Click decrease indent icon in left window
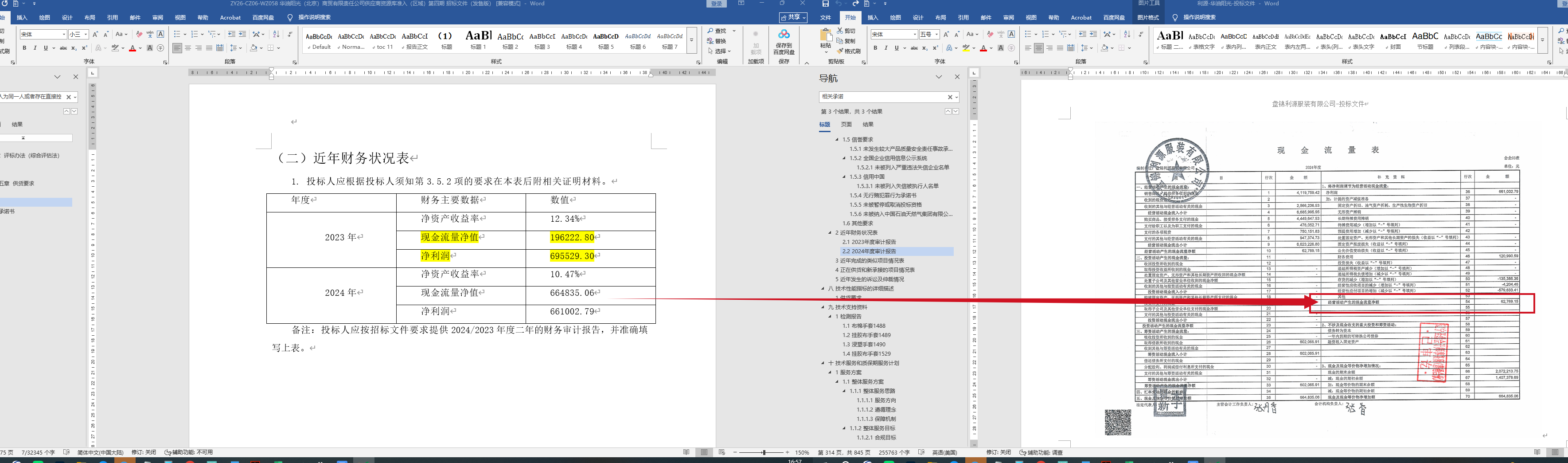 click(231, 34)
